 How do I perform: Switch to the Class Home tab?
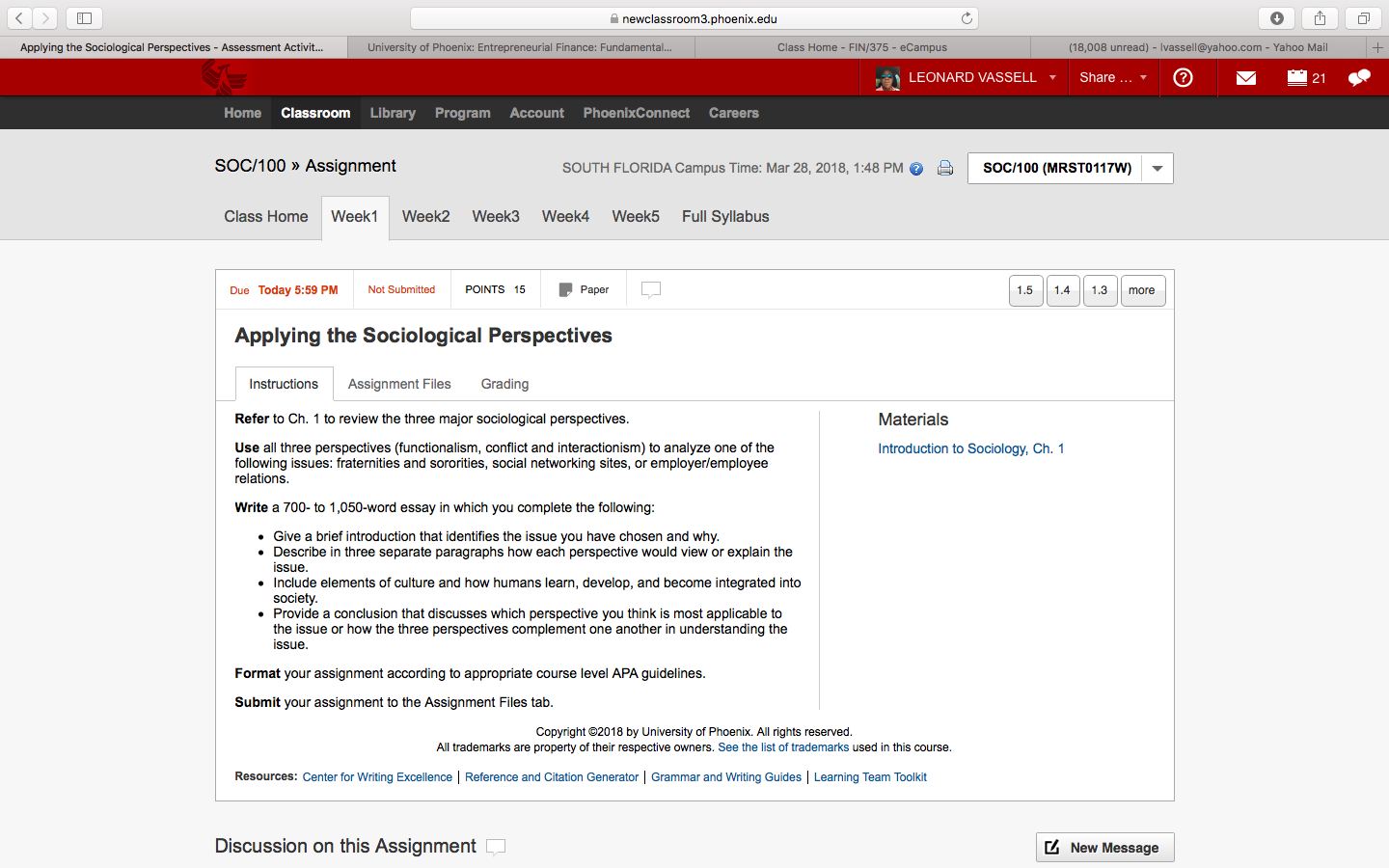[x=266, y=217]
